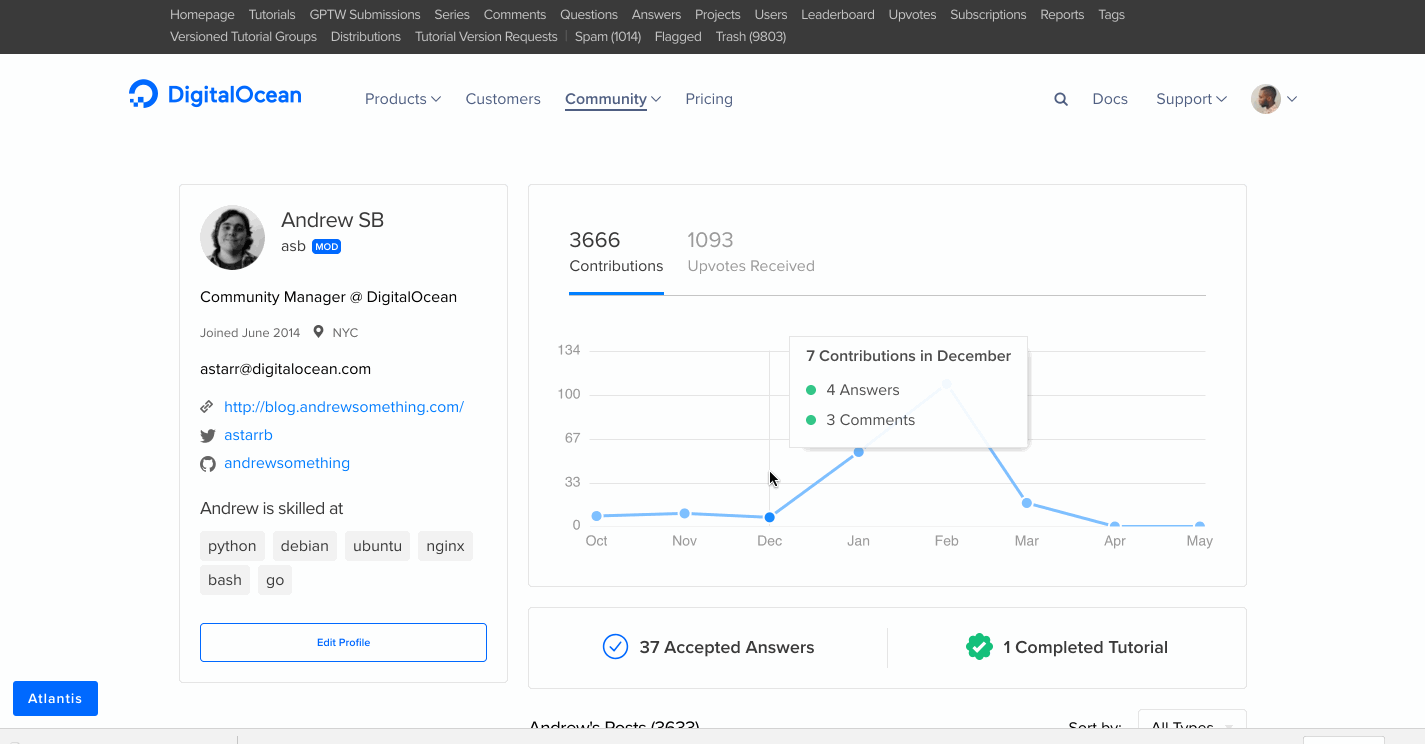Image resolution: width=1425 pixels, height=744 pixels.
Task: Switch to the Upvotes Received tab
Action: [x=750, y=252]
